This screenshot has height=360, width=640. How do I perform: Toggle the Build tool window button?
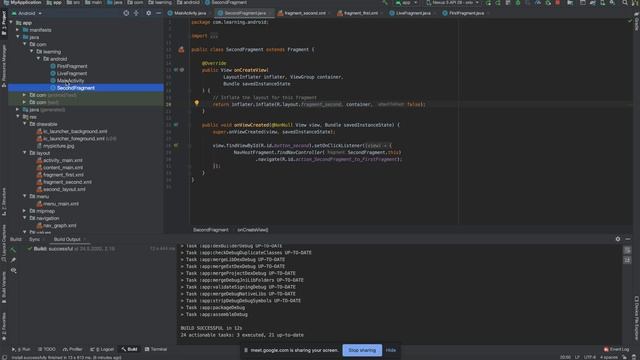(129, 349)
